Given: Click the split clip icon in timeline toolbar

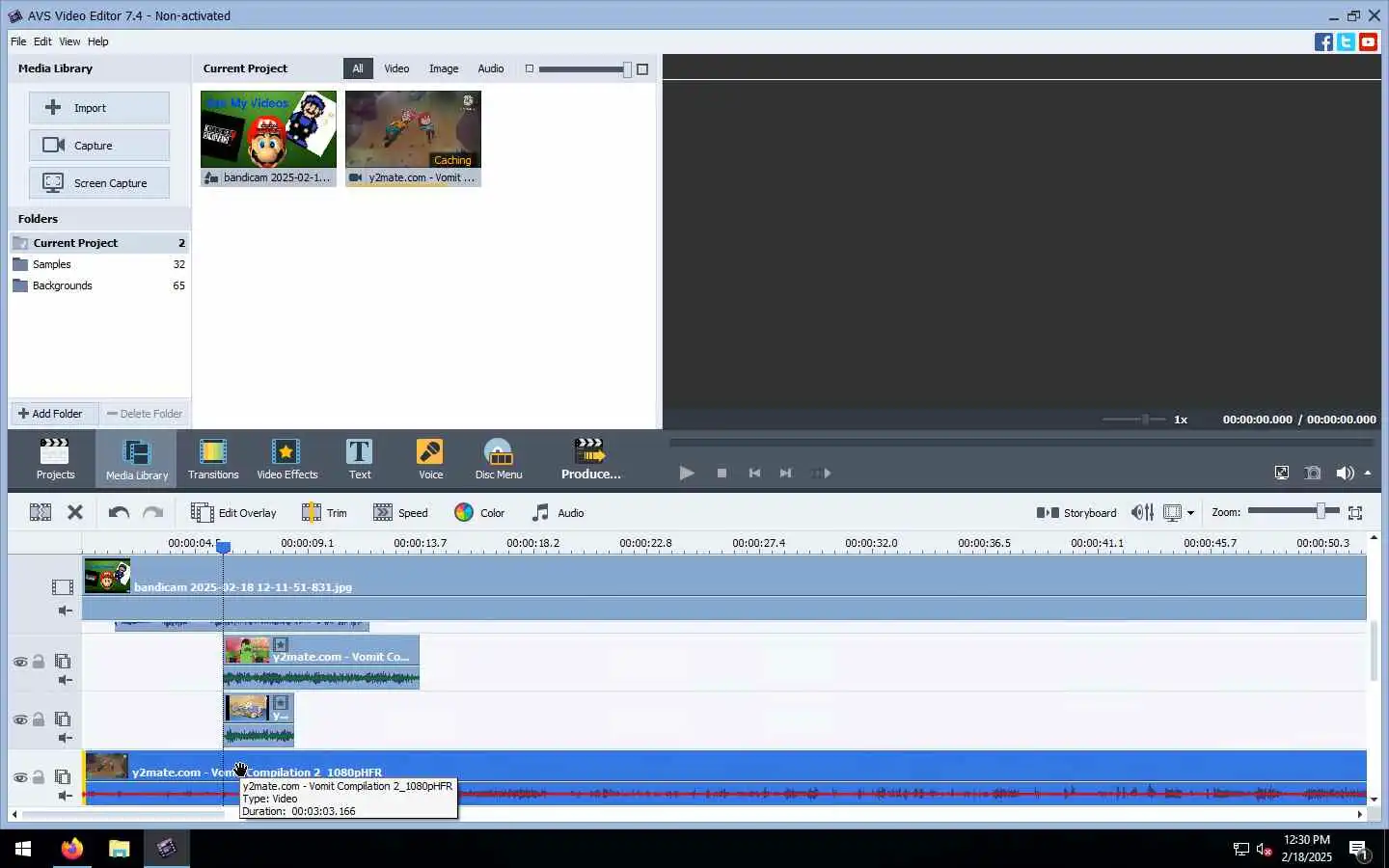Looking at the screenshot, I should [x=41, y=513].
